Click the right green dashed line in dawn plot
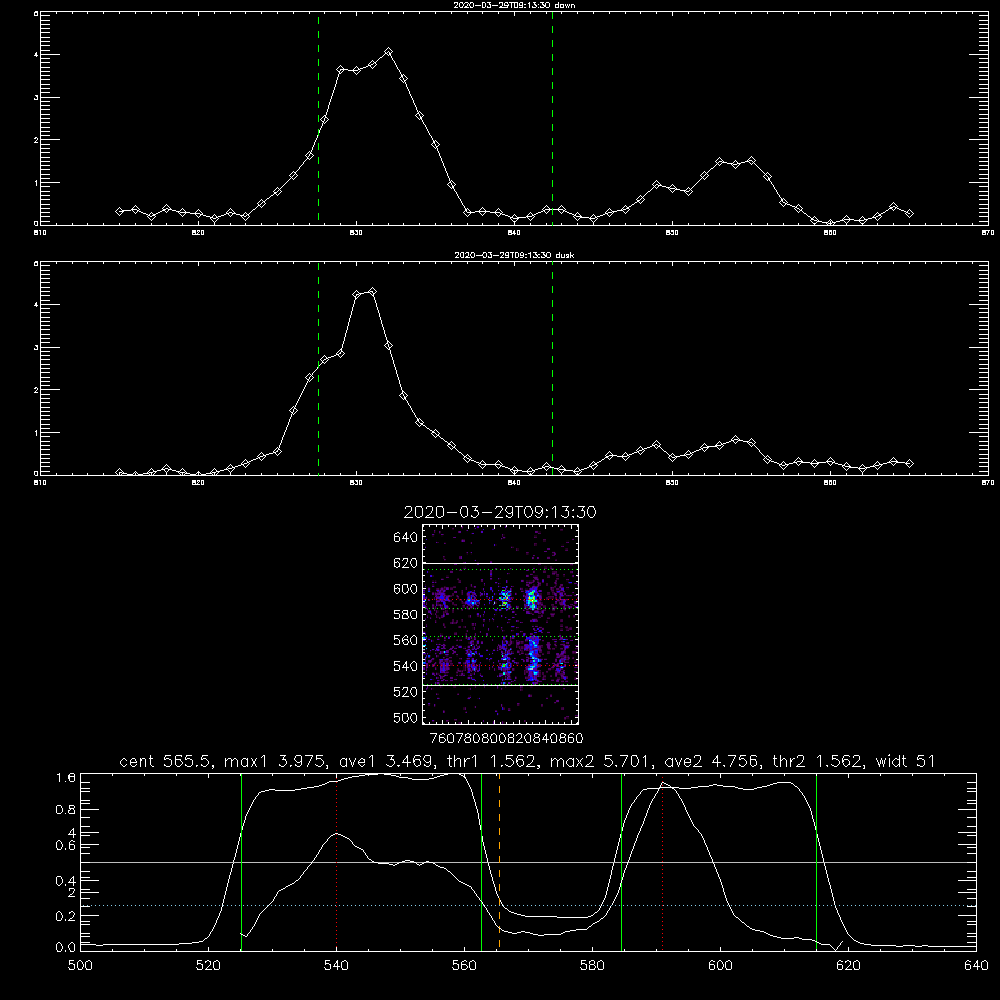The height and width of the screenshot is (1000, 1000). point(552,118)
